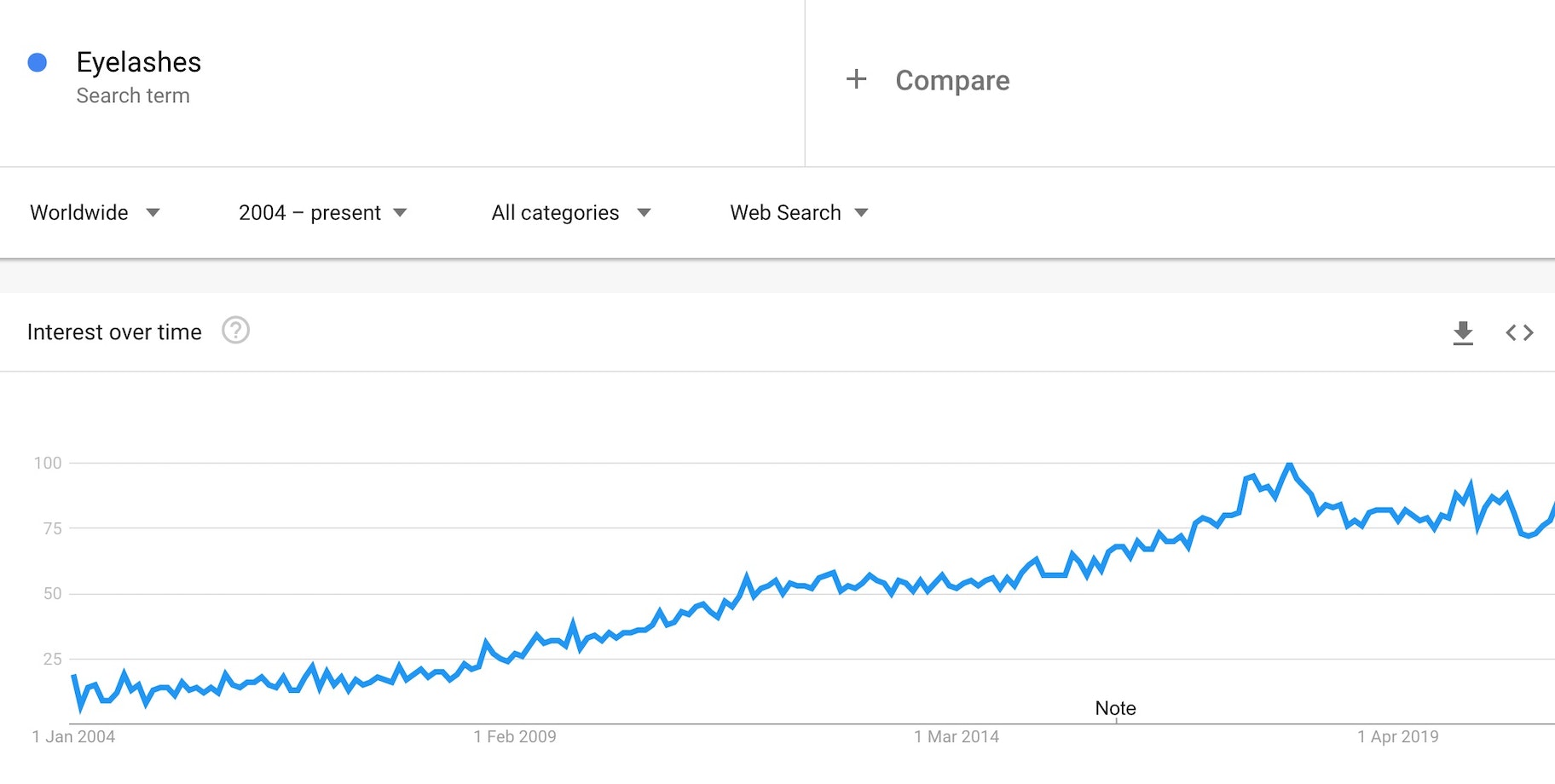Click the Search term subtitle under Eyelashes
This screenshot has height=784, width=1555.
(x=133, y=95)
